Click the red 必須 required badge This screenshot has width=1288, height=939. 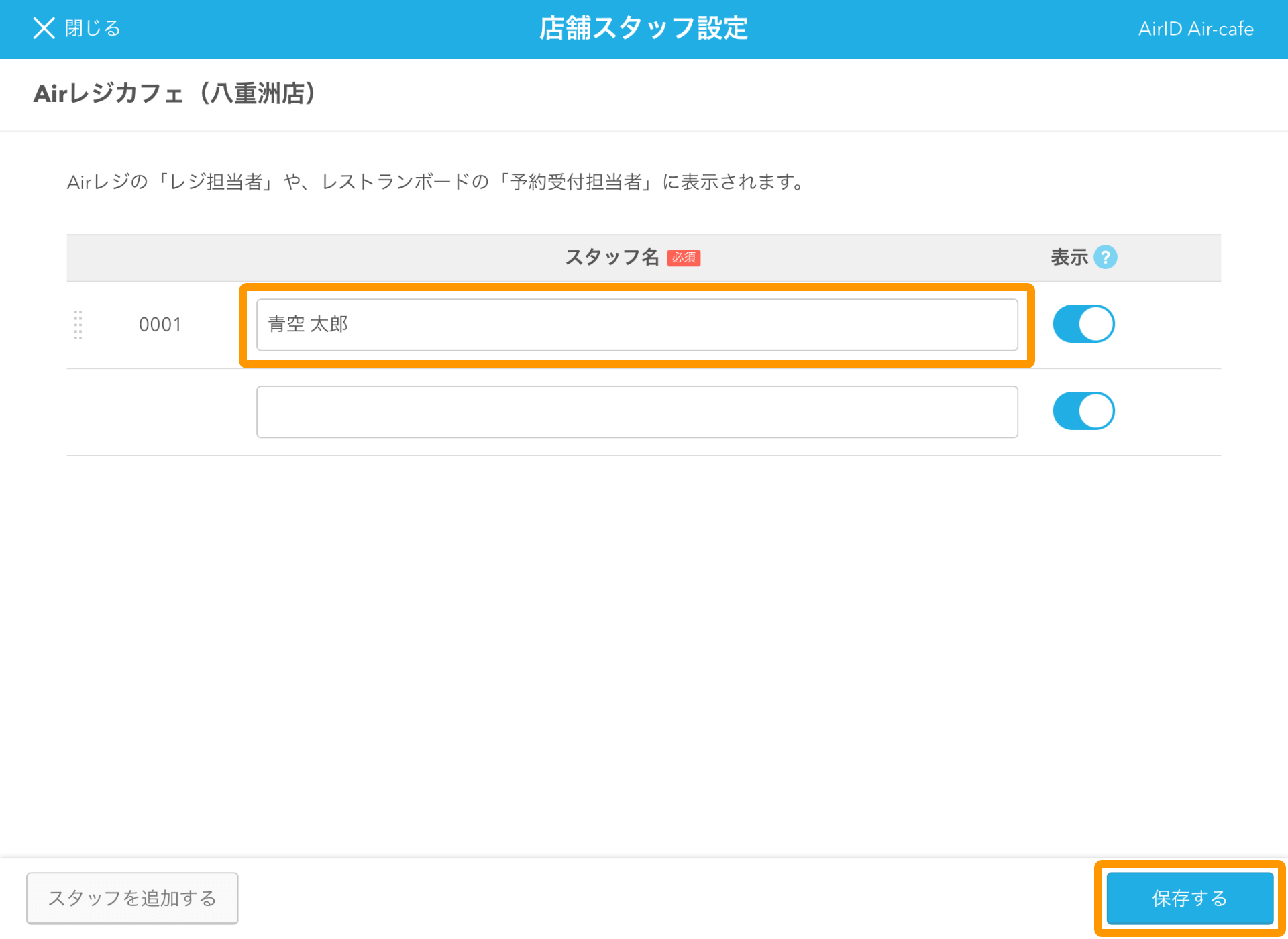click(x=684, y=258)
